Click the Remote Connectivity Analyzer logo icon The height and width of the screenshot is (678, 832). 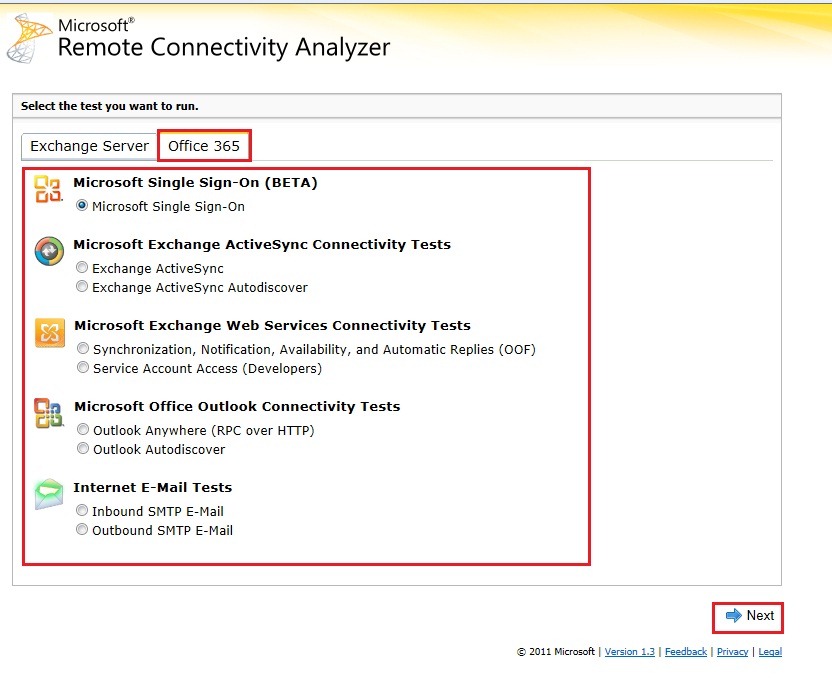tap(28, 39)
